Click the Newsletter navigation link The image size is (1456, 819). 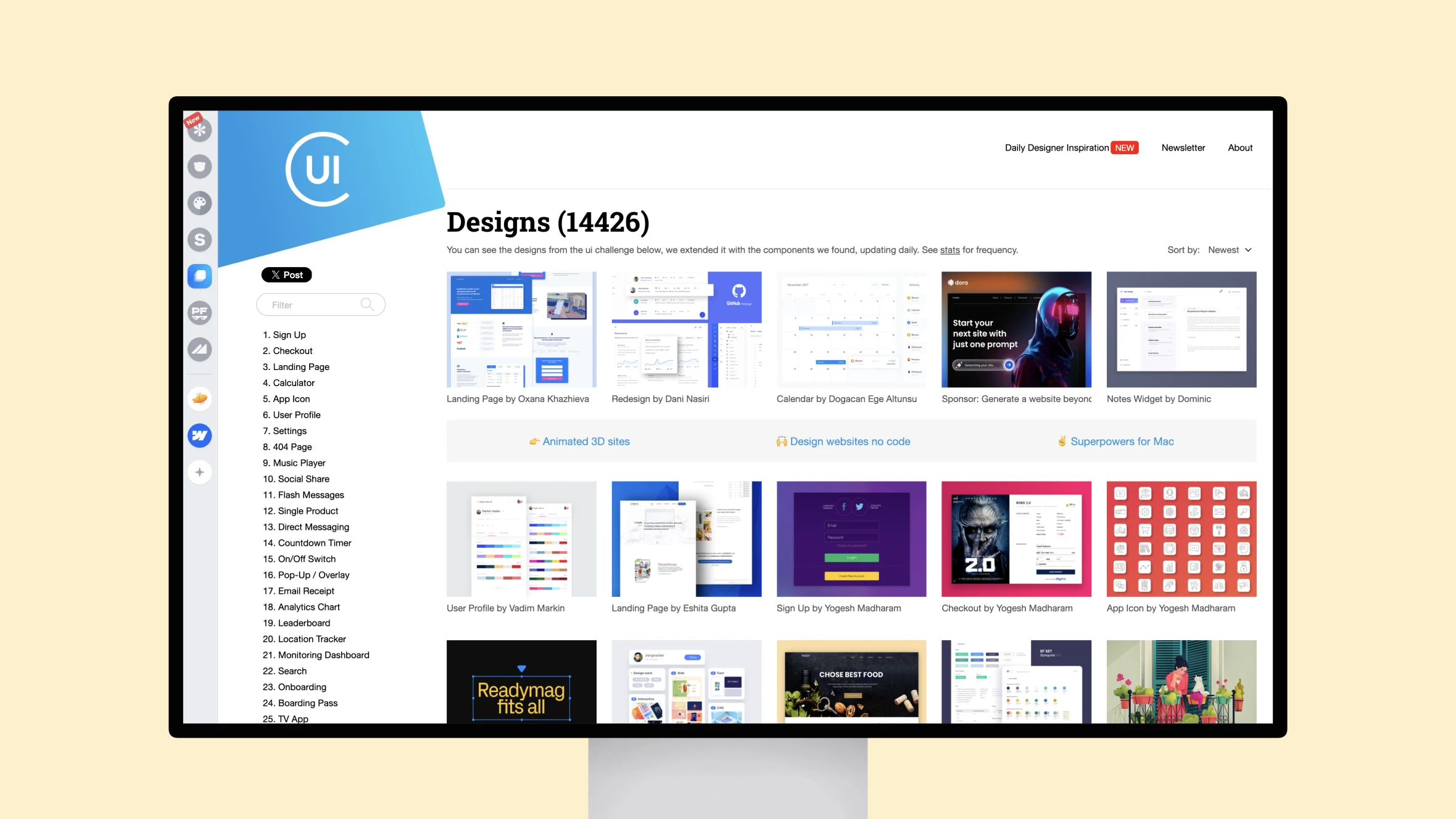click(x=1183, y=147)
